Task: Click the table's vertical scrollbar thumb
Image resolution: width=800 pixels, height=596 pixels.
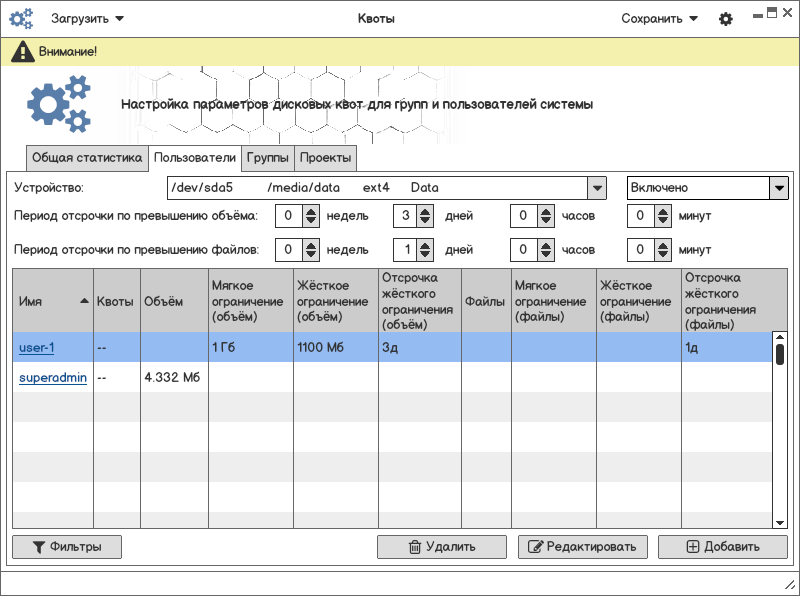Action: 780,354
